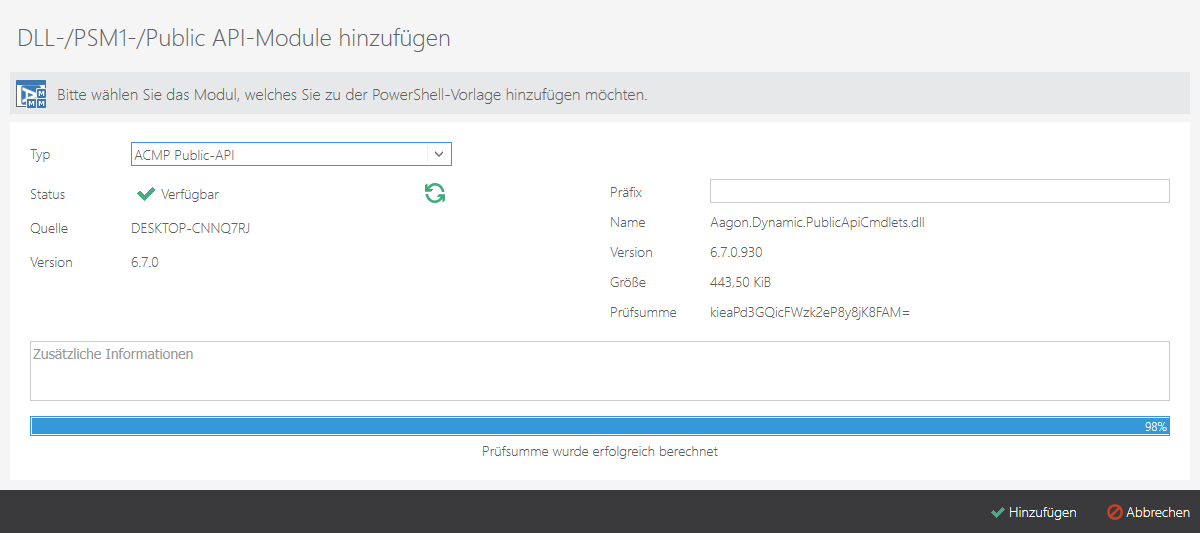Click file name Aagon.Dynamic.PublicApiCmdlets.dll
This screenshot has height=533, width=1200.
click(x=817, y=222)
